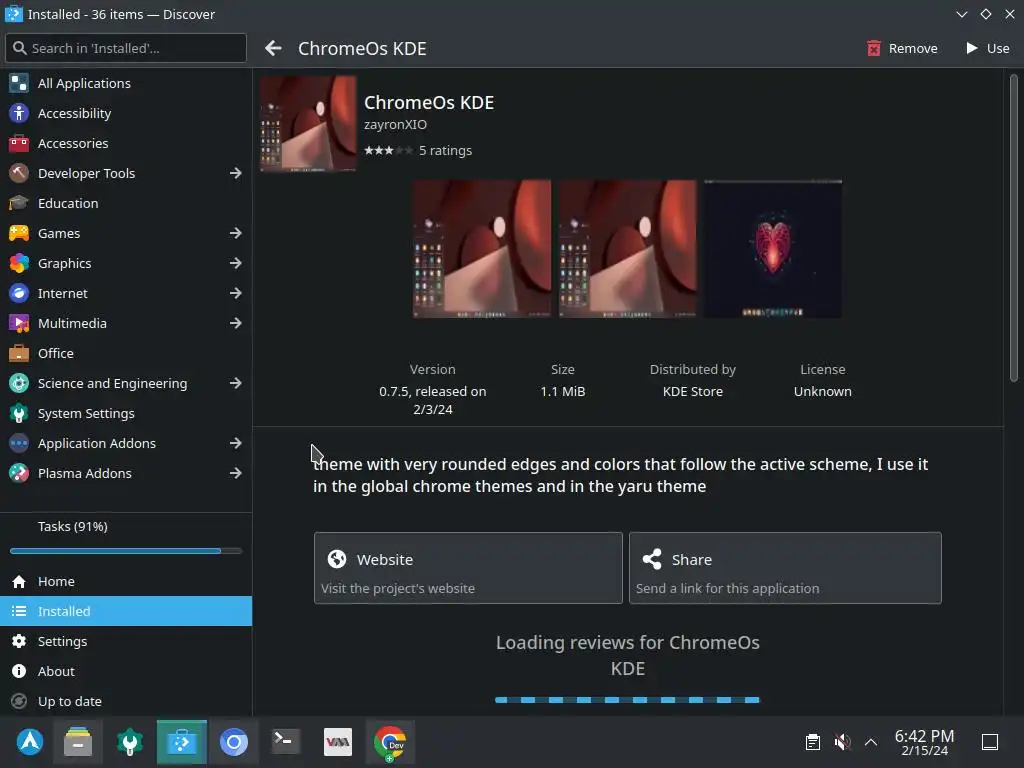Click the '5 ratings' text
The height and width of the screenshot is (768, 1024).
tap(445, 150)
